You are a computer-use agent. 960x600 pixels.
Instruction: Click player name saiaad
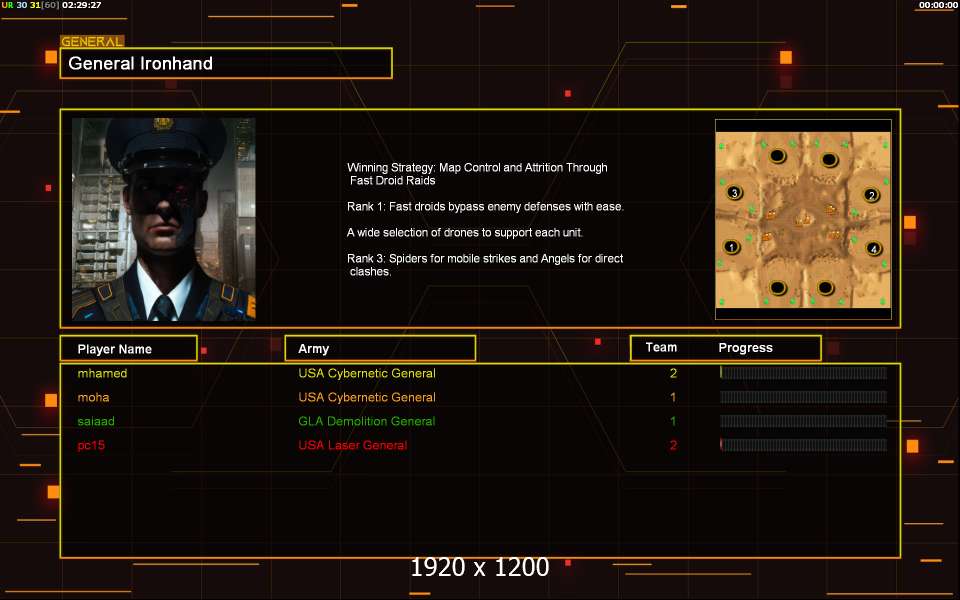point(96,421)
